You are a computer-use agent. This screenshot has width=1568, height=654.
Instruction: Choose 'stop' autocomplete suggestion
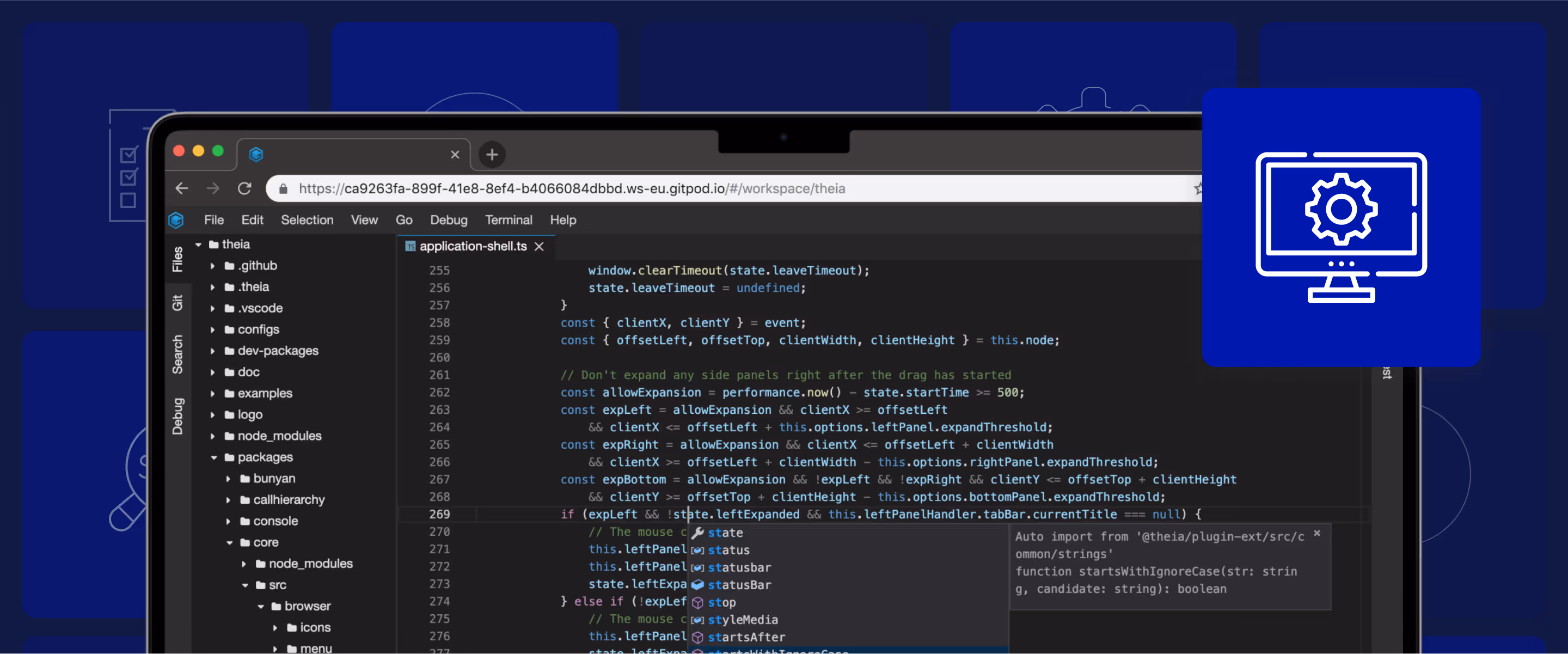coord(848,602)
